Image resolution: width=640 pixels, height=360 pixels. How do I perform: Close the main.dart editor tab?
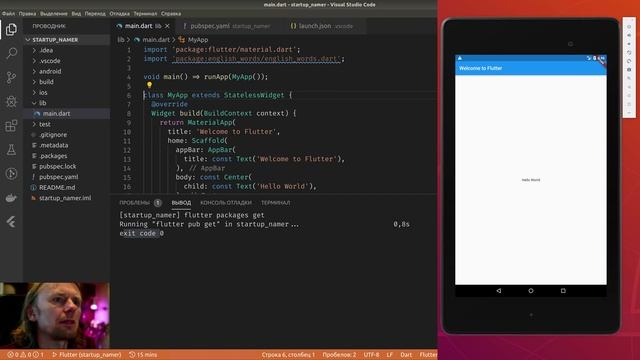tap(167, 26)
